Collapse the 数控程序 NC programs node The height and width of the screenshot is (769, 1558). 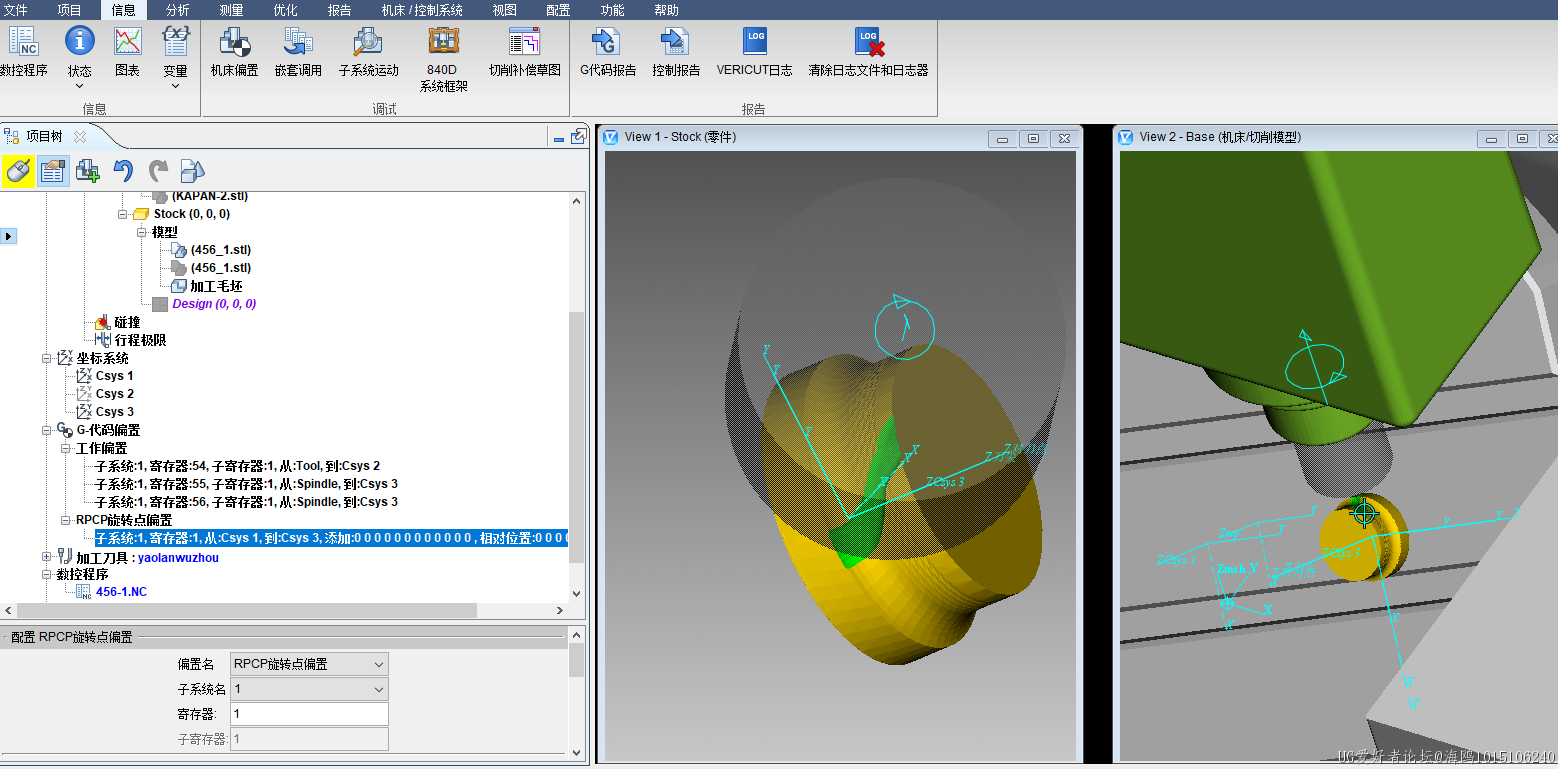click(47, 574)
